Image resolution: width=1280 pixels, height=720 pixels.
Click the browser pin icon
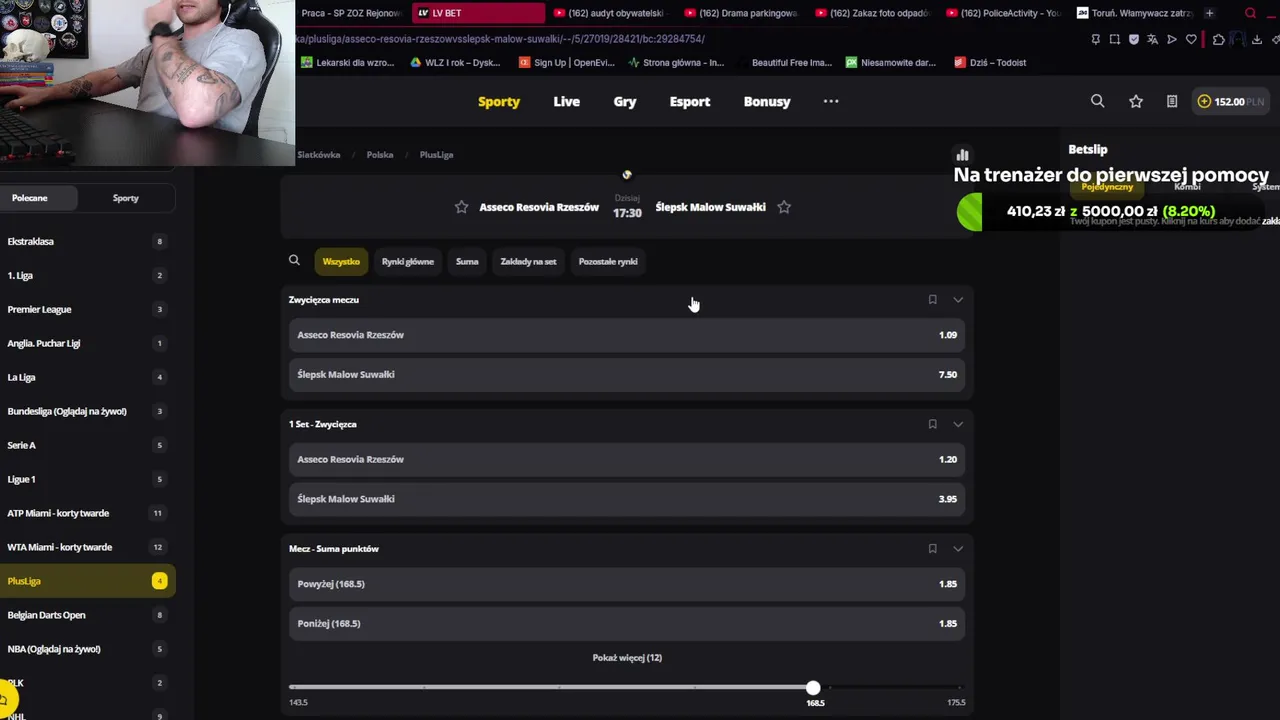pyautogui.click(x=1096, y=39)
